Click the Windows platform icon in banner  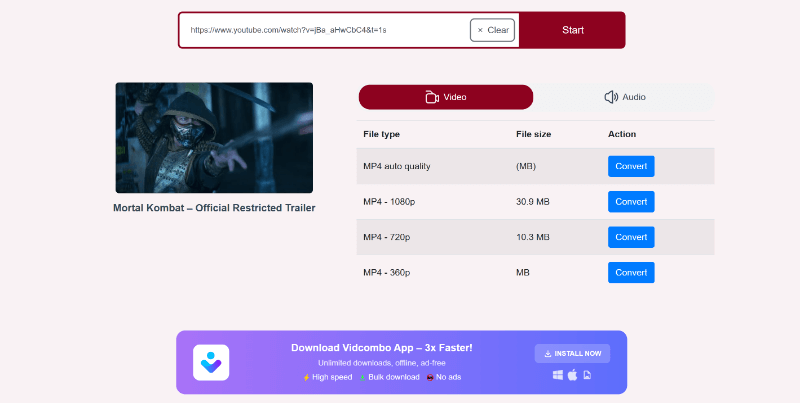(x=558, y=375)
